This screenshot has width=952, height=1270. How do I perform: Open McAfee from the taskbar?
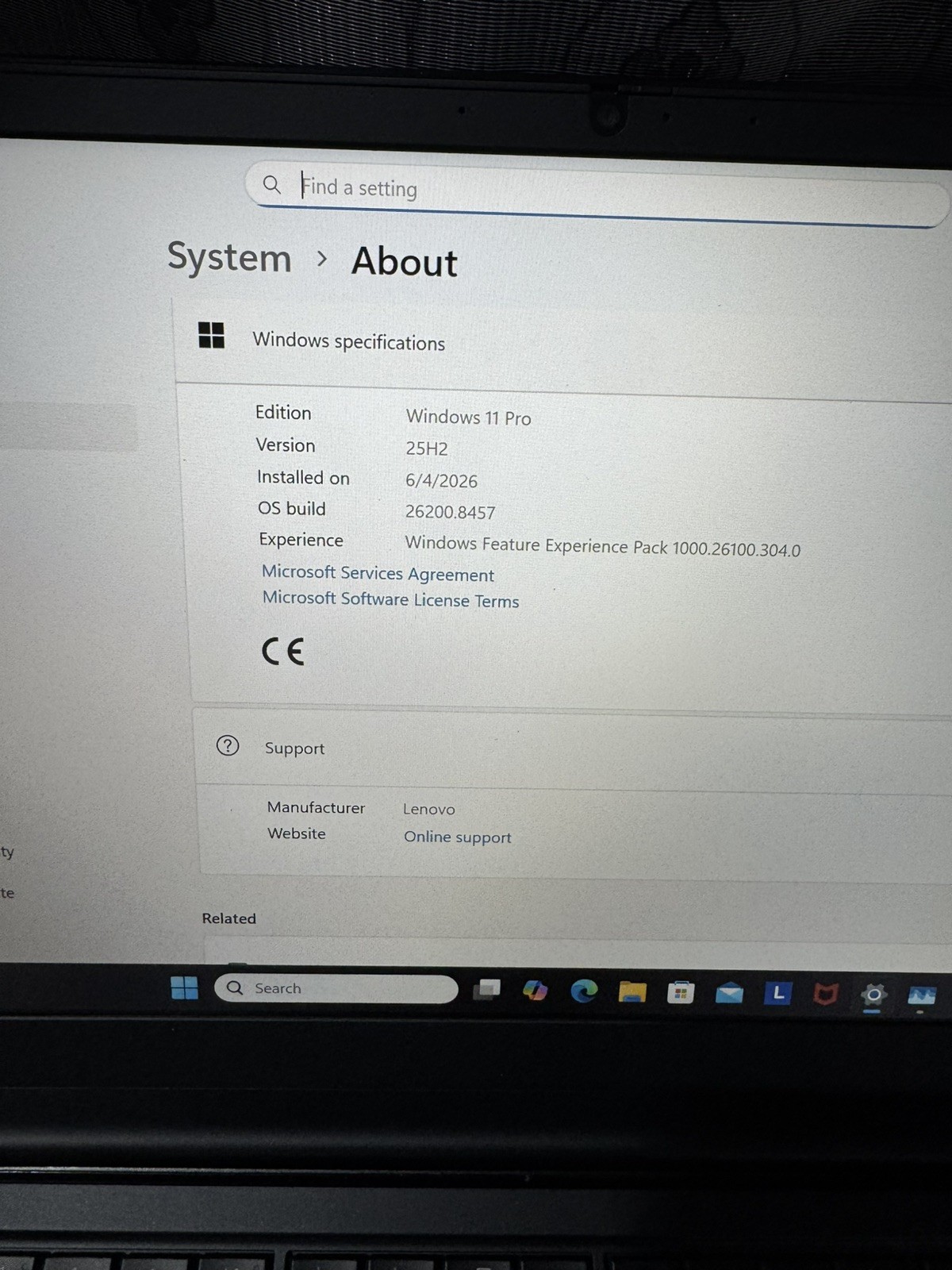tap(825, 994)
